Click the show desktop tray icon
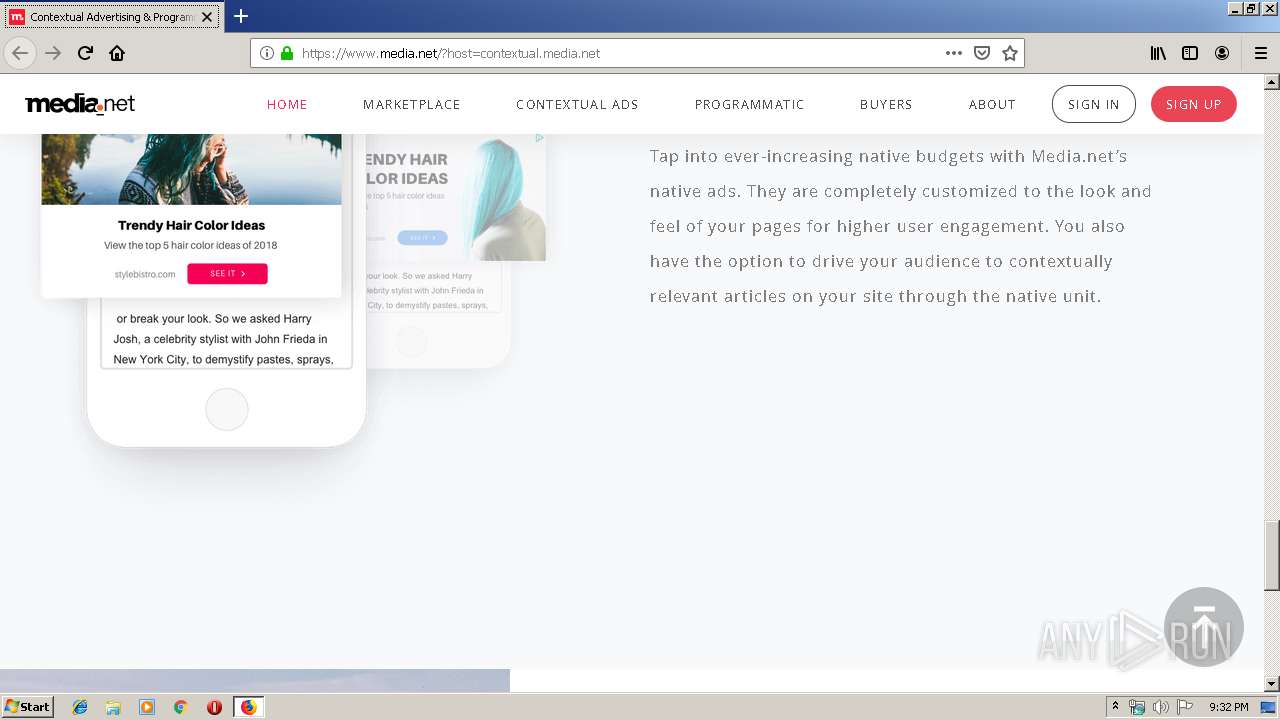Screen dimensions: 1280x720 tap(1268, 707)
